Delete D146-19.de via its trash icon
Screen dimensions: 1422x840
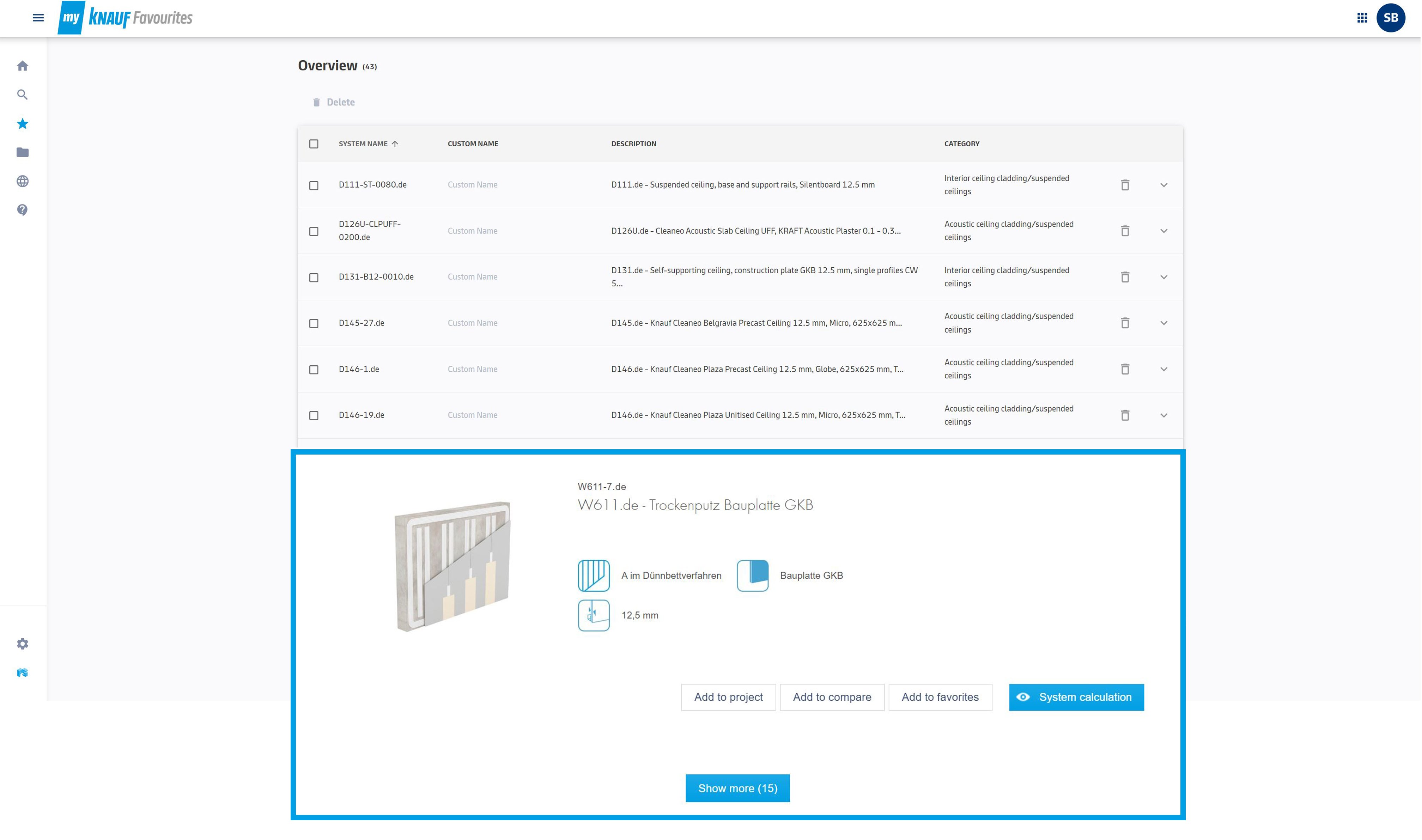pyautogui.click(x=1125, y=415)
